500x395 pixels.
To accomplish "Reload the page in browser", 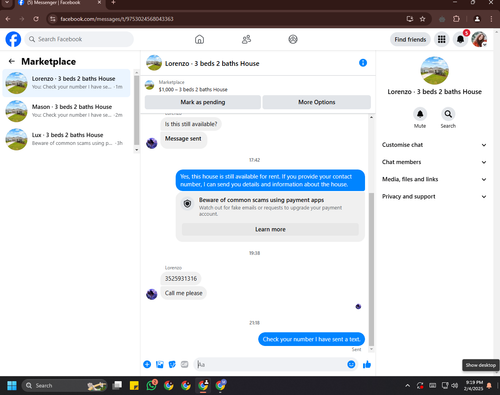I will tap(36, 19).
